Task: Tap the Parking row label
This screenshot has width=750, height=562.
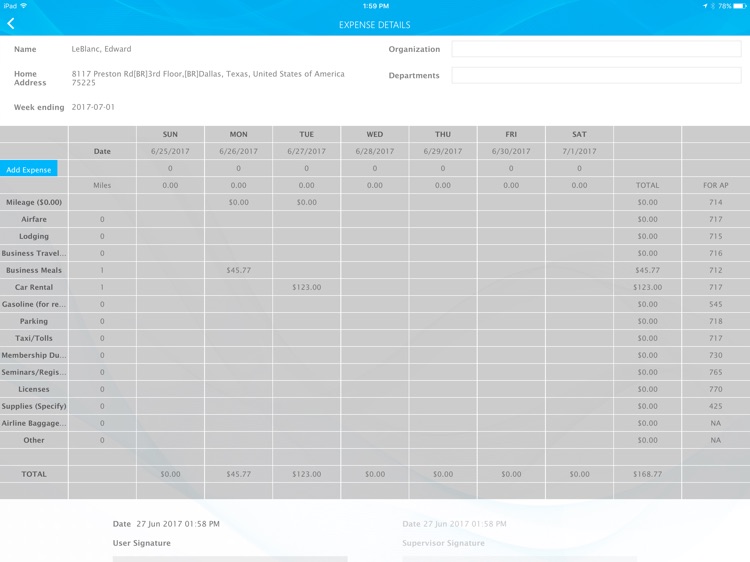Action: point(34,321)
